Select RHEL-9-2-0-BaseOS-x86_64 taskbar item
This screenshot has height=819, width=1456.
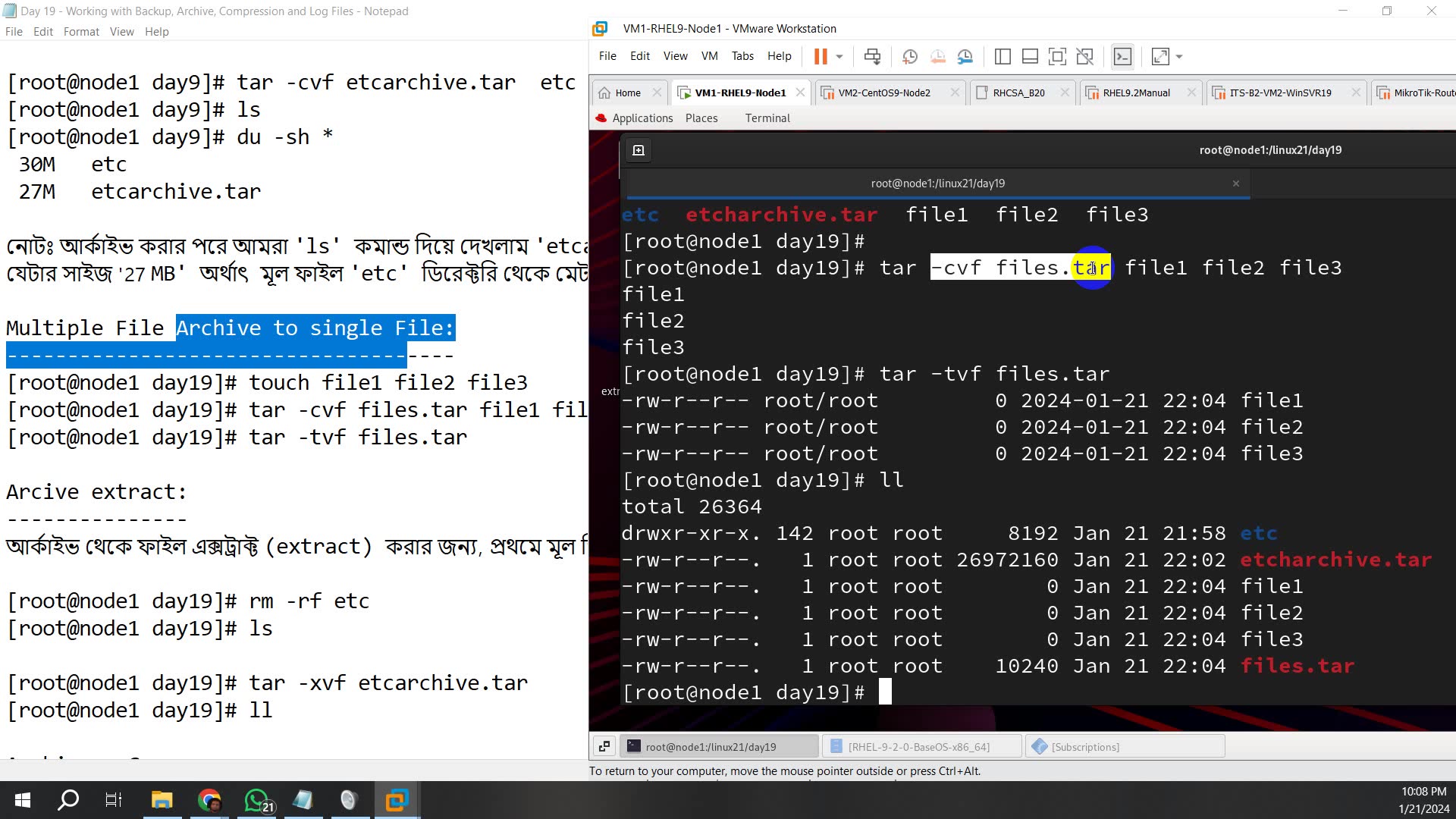922,746
